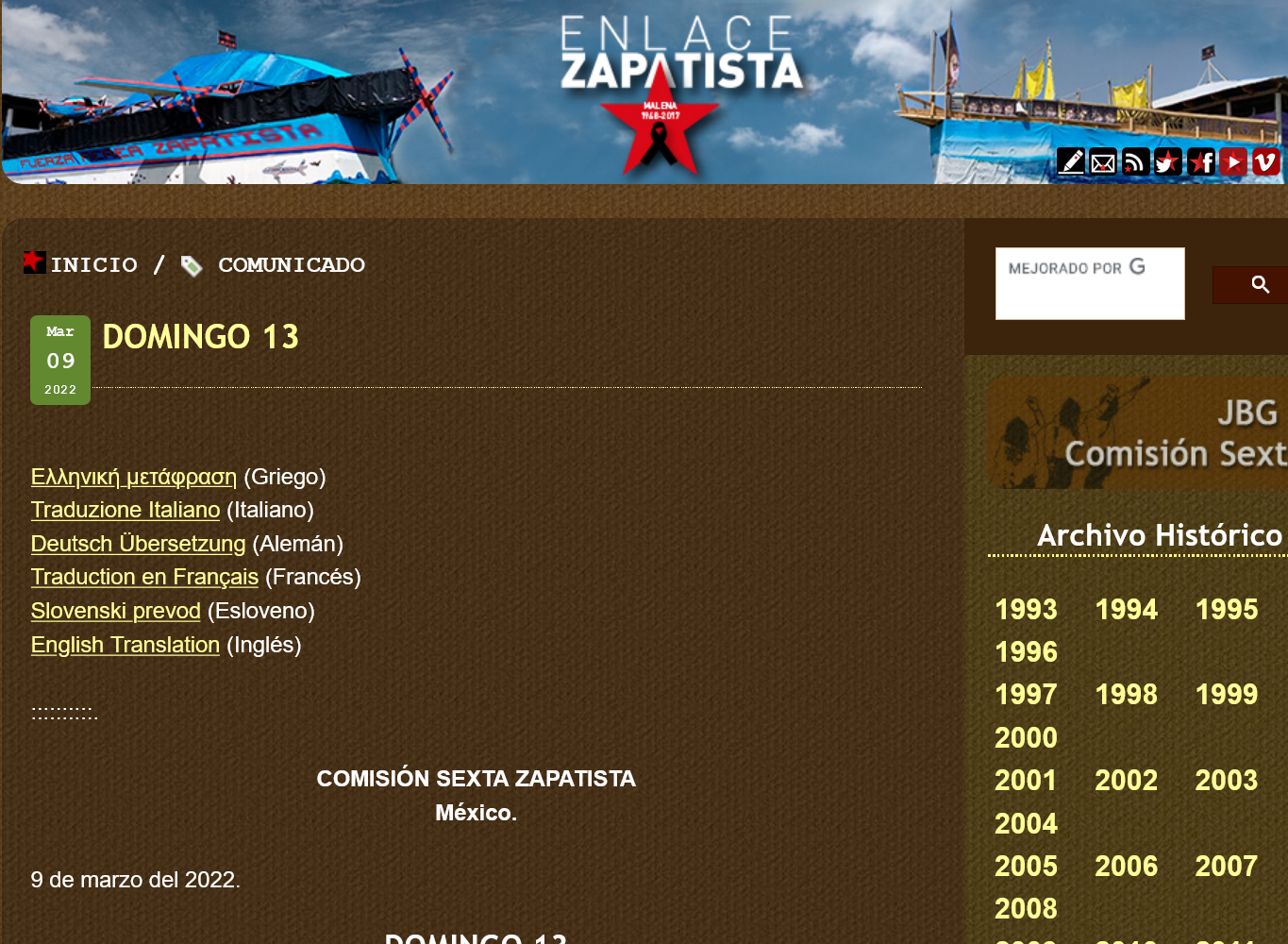Viewport: 1288px width, 944px height.
Task: Open the 2001 archive
Action: 1027,780
